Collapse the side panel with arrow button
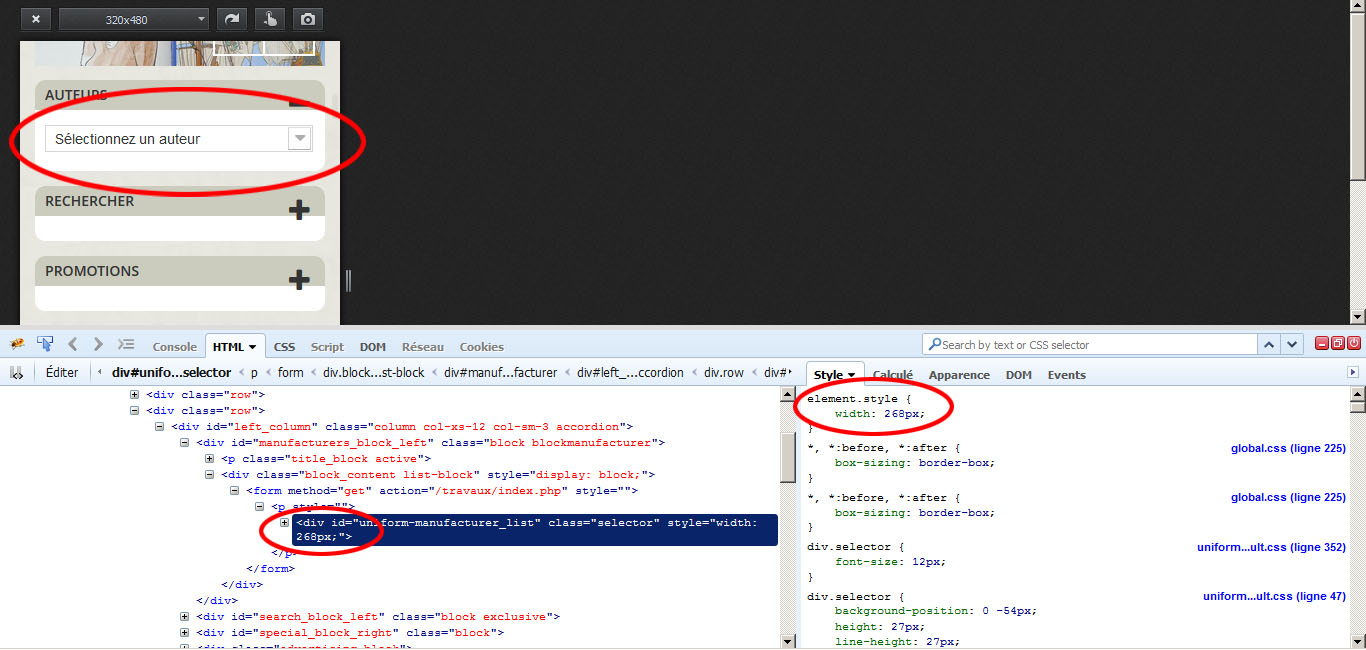The image size is (1366, 650). tap(1353, 372)
